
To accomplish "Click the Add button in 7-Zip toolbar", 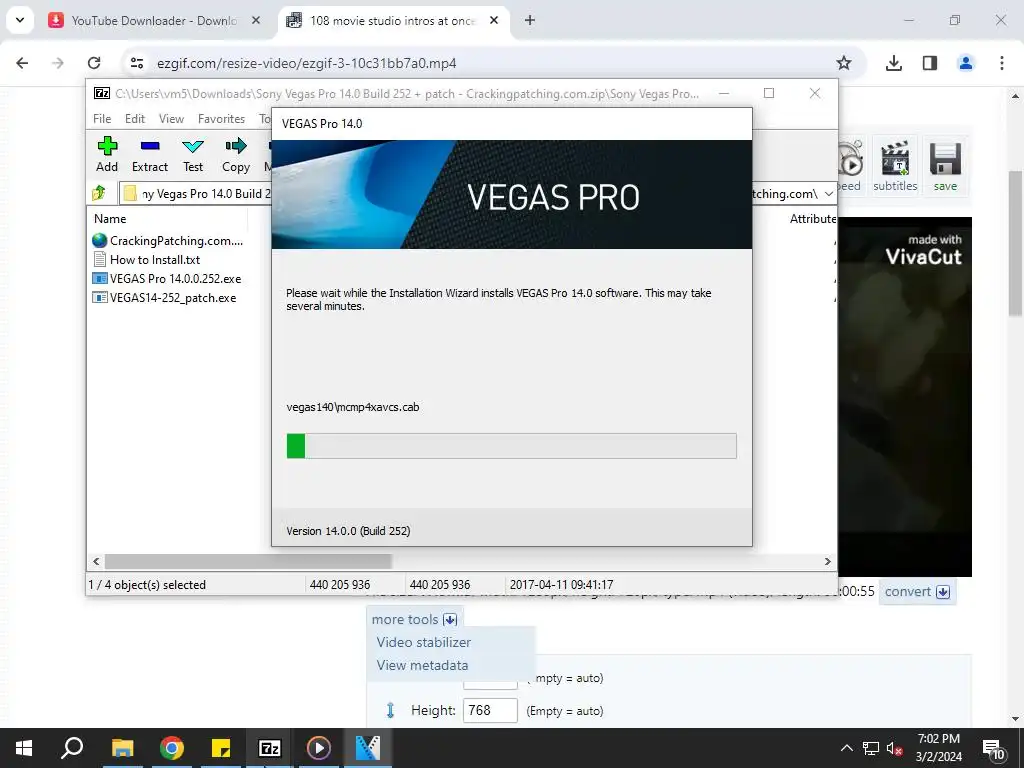I will click(107, 155).
